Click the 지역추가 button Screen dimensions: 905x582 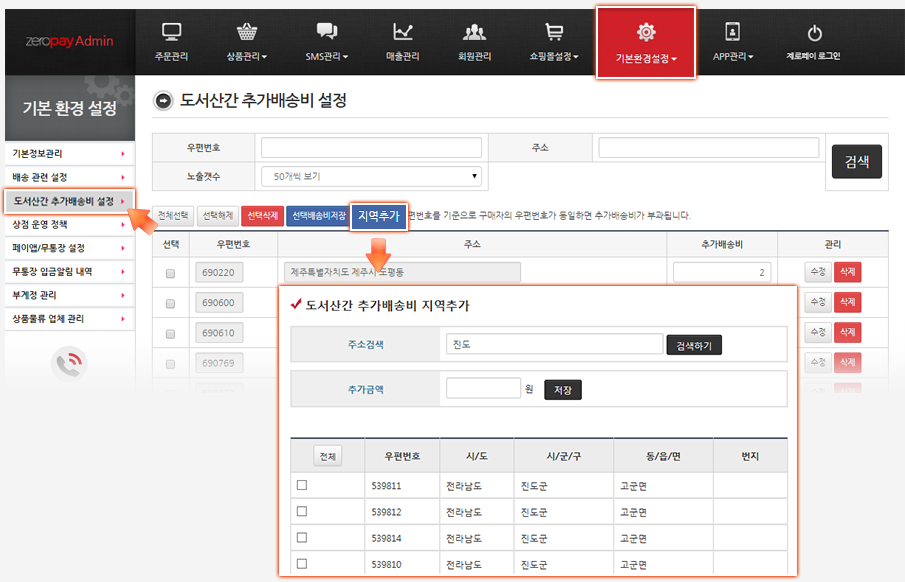pos(379,216)
